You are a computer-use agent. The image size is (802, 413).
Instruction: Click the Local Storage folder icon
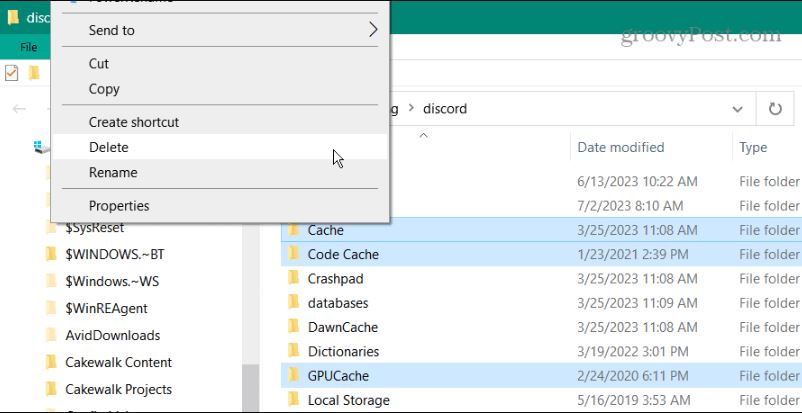[x=293, y=399]
